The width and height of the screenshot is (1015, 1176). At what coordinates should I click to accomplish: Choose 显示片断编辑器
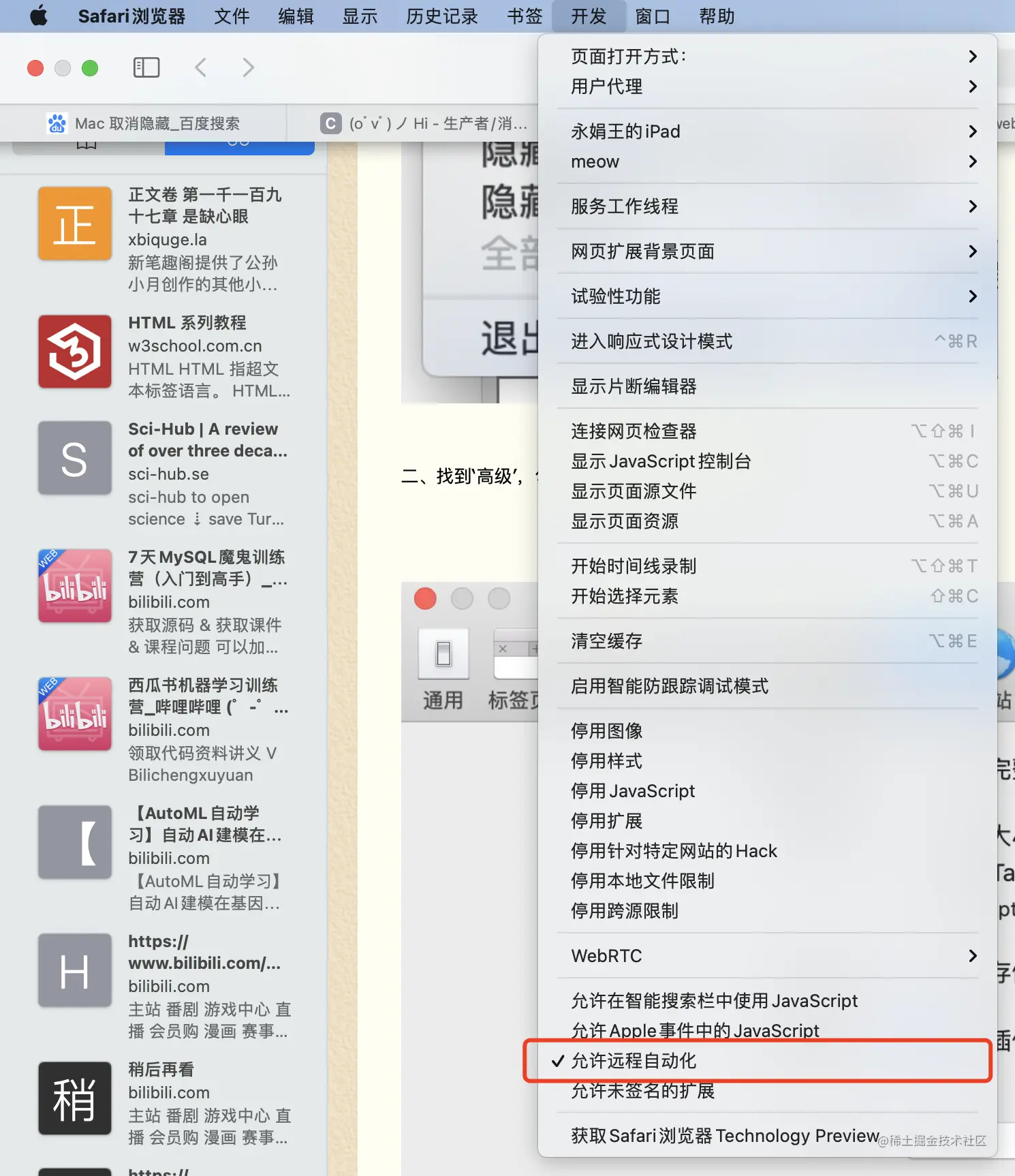(768, 386)
